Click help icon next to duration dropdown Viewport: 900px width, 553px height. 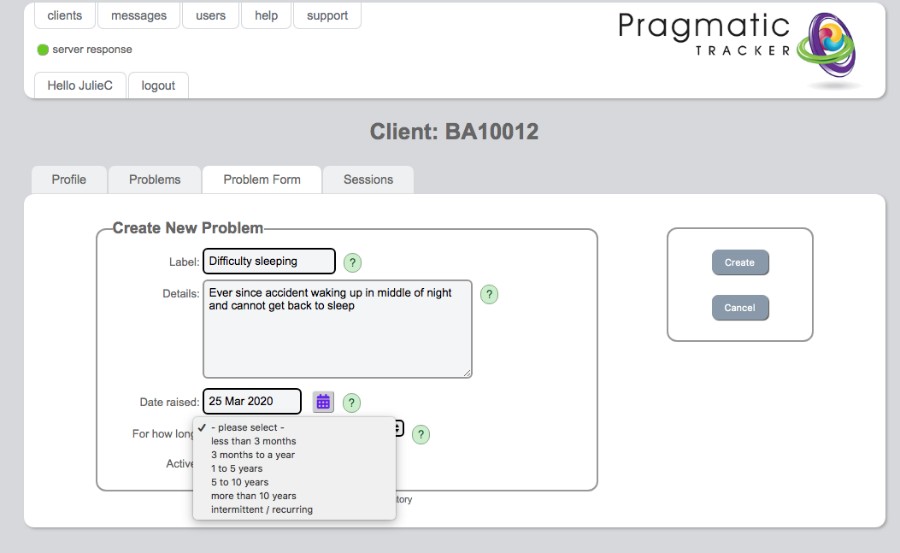[421, 434]
